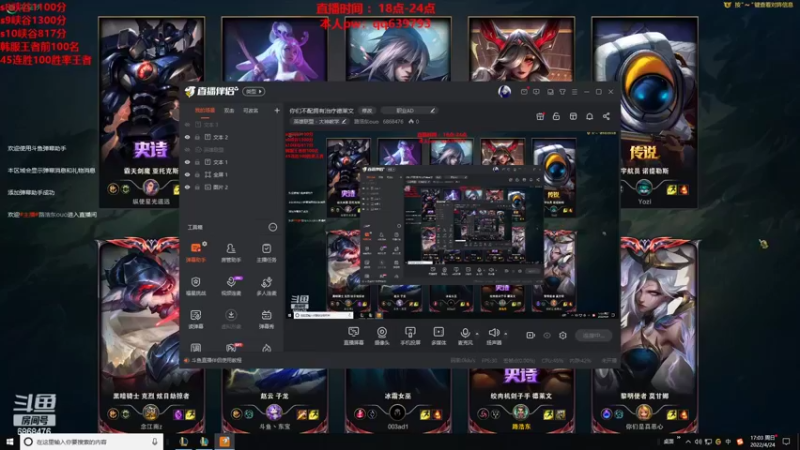The width and height of the screenshot is (800, 450).
Task: Add a 直播屏幕 screen capture source
Action: click(x=353, y=336)
